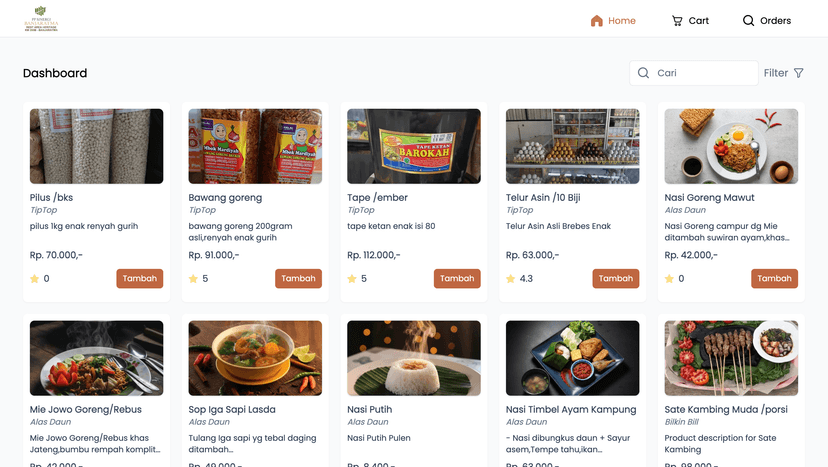This screenshot has width=828, height=467.
Task: Click the search magnifier icon in Cari field
Action: [x=644, y=73]
